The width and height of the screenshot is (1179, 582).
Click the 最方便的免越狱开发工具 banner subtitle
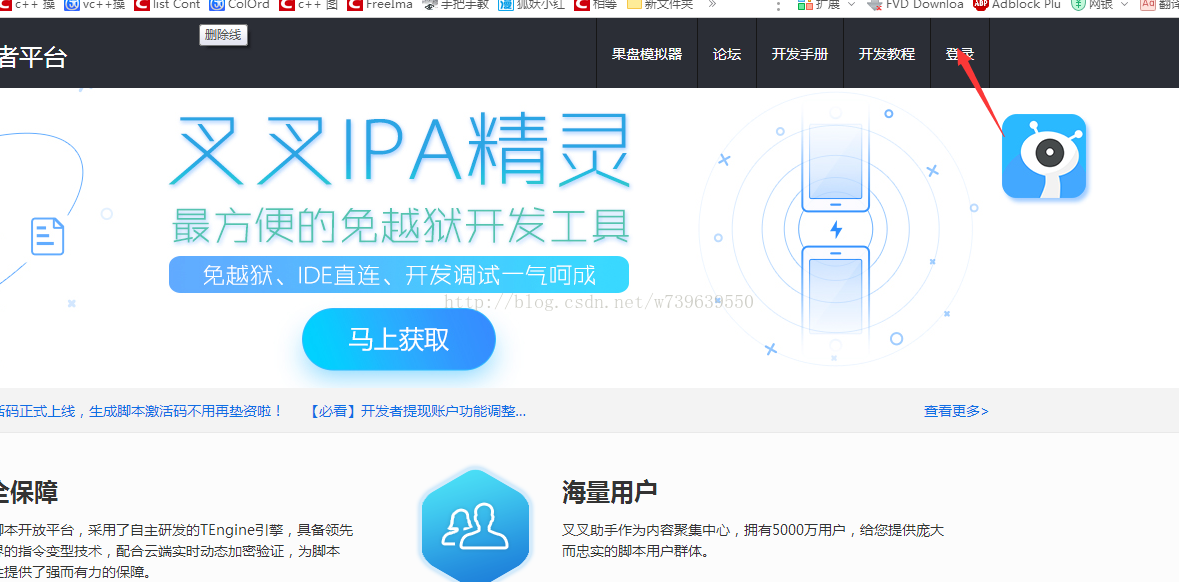[x=400, y=225]
